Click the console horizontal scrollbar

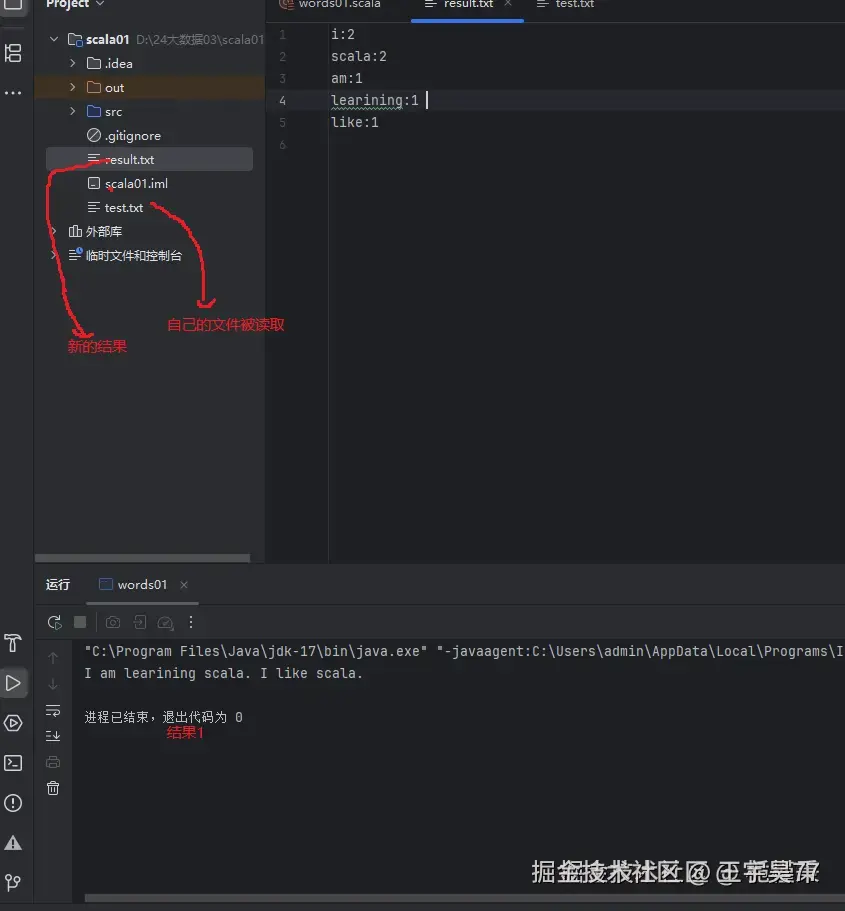click(464, 898)
